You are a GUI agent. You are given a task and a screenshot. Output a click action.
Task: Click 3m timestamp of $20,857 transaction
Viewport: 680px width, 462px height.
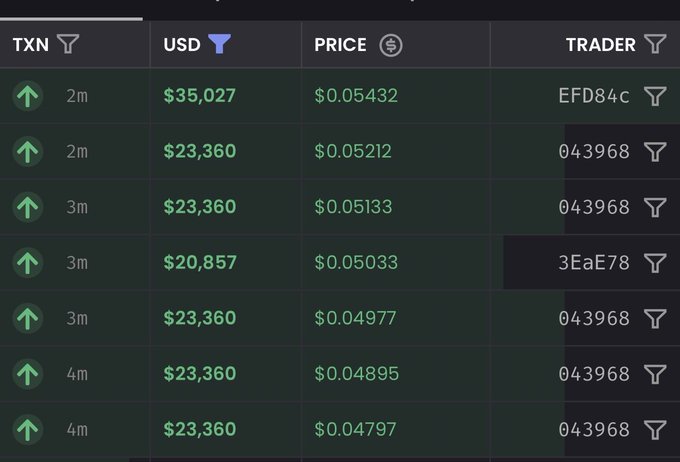(x=77, y=262)
